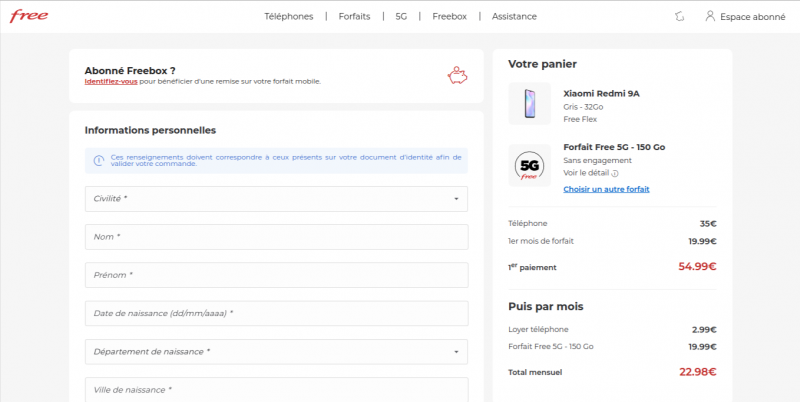Click the Identifiez-vous link

coord(111,81)
